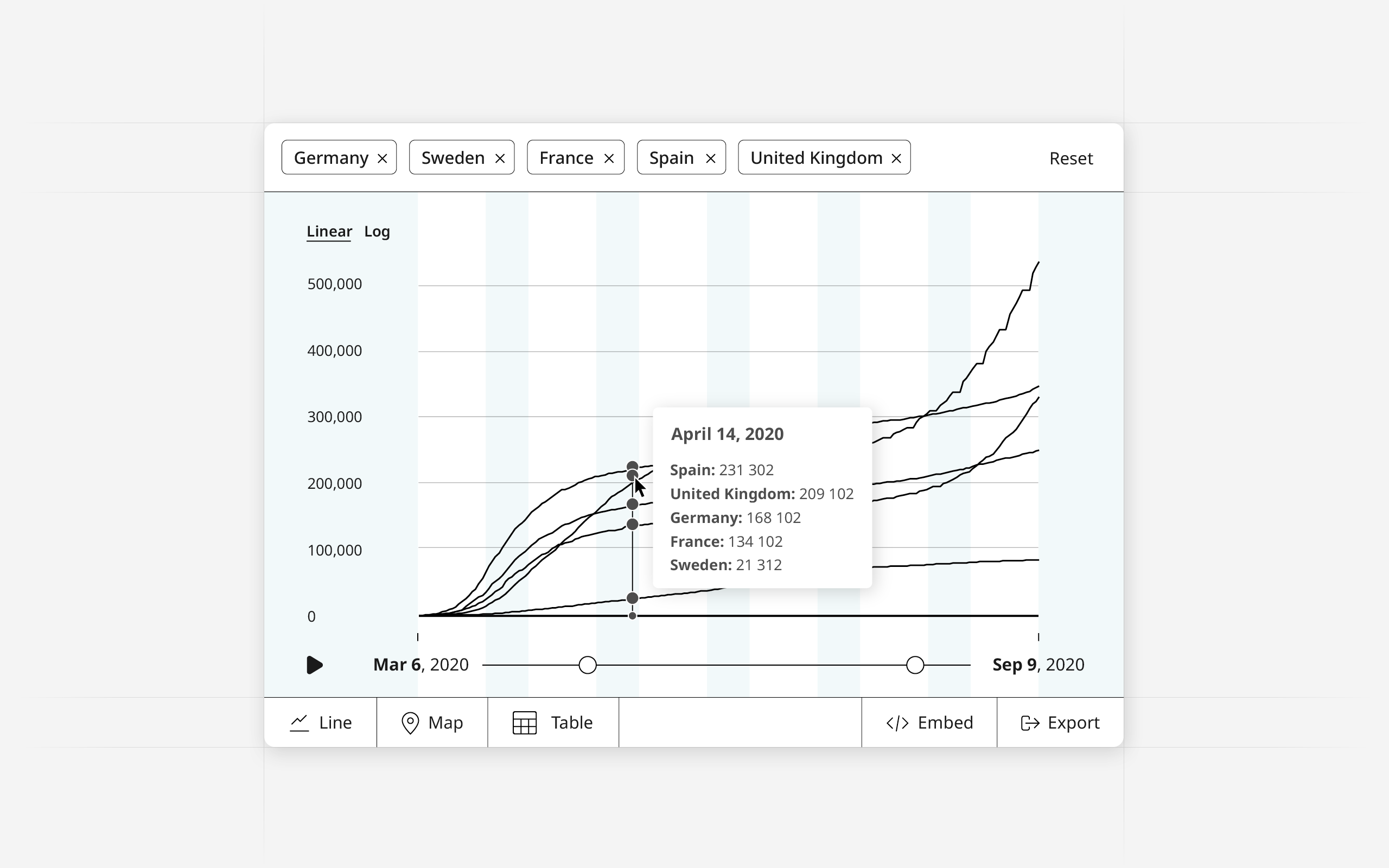Click the Germany tag label
This screenshot has height=868, width=1389.
pos(330,158)
